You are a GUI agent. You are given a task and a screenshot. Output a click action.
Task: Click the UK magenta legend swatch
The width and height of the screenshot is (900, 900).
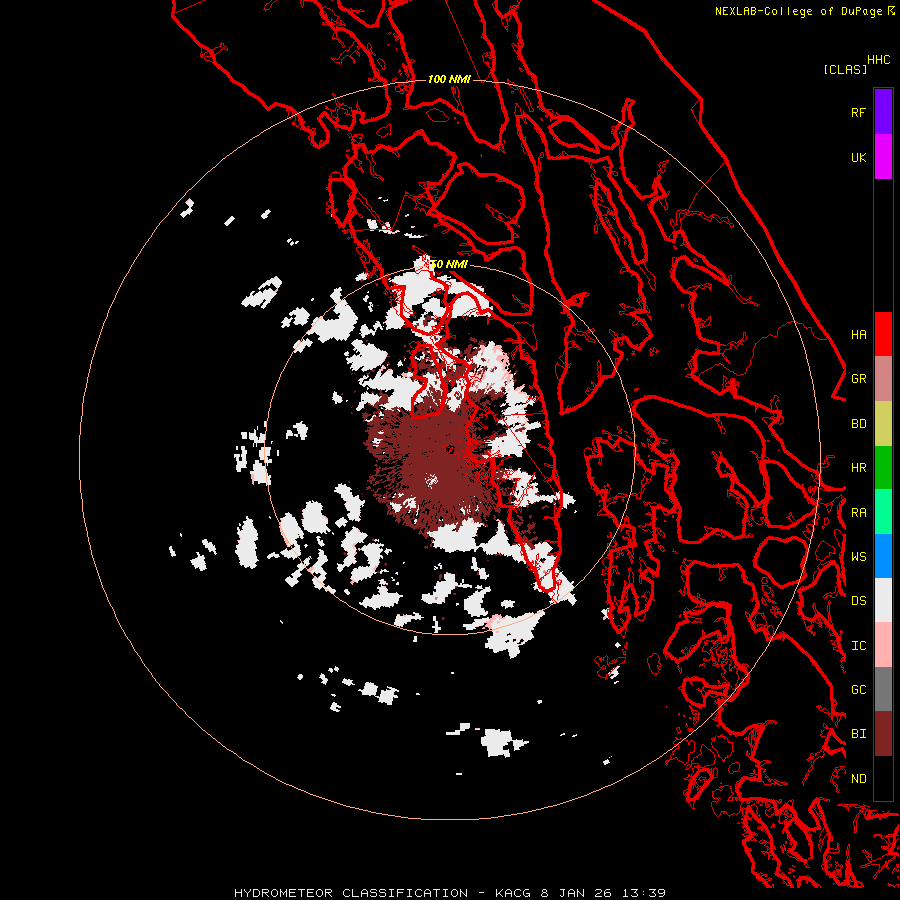tap(883, 157)
